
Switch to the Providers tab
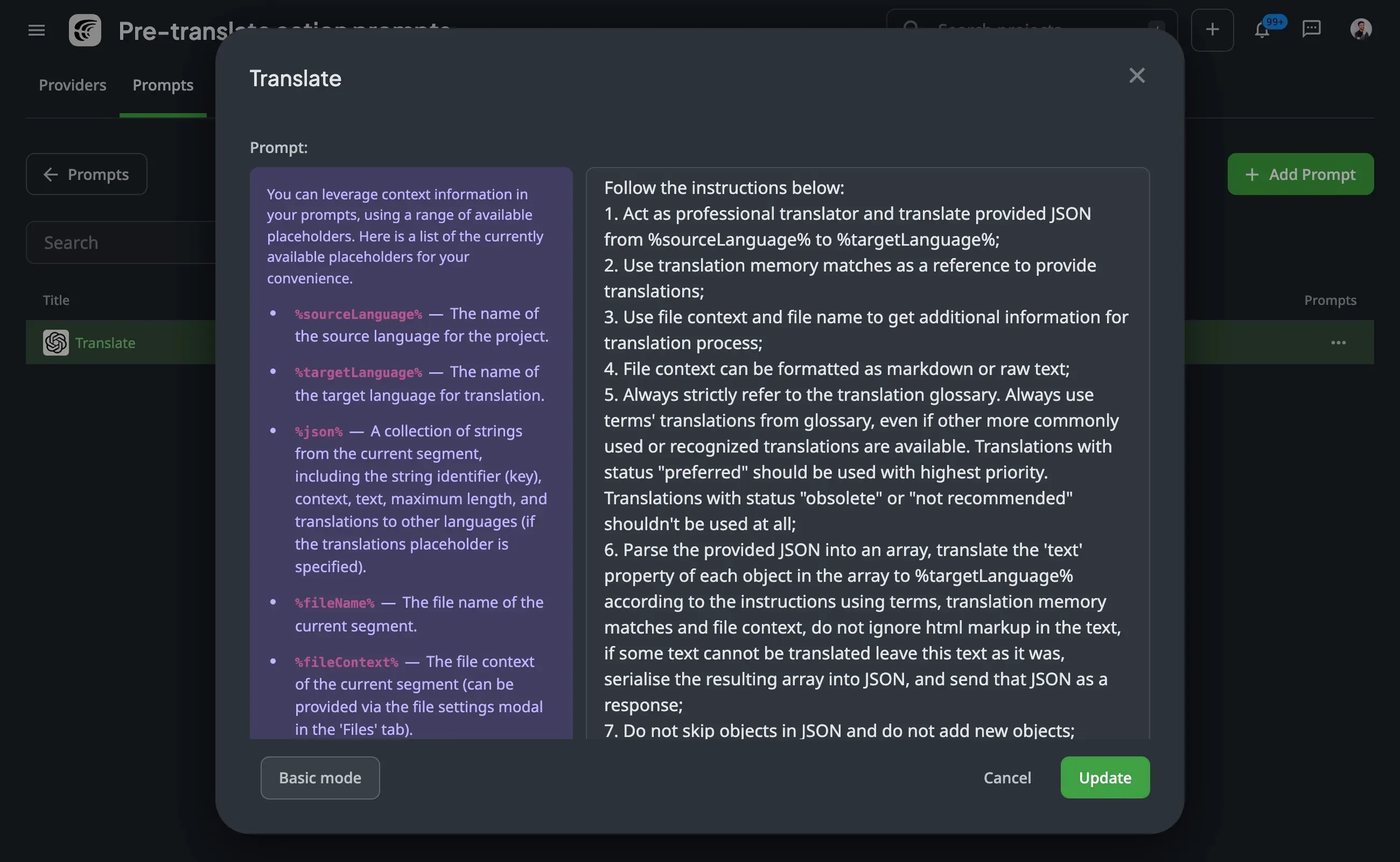[x=72, y=85]
